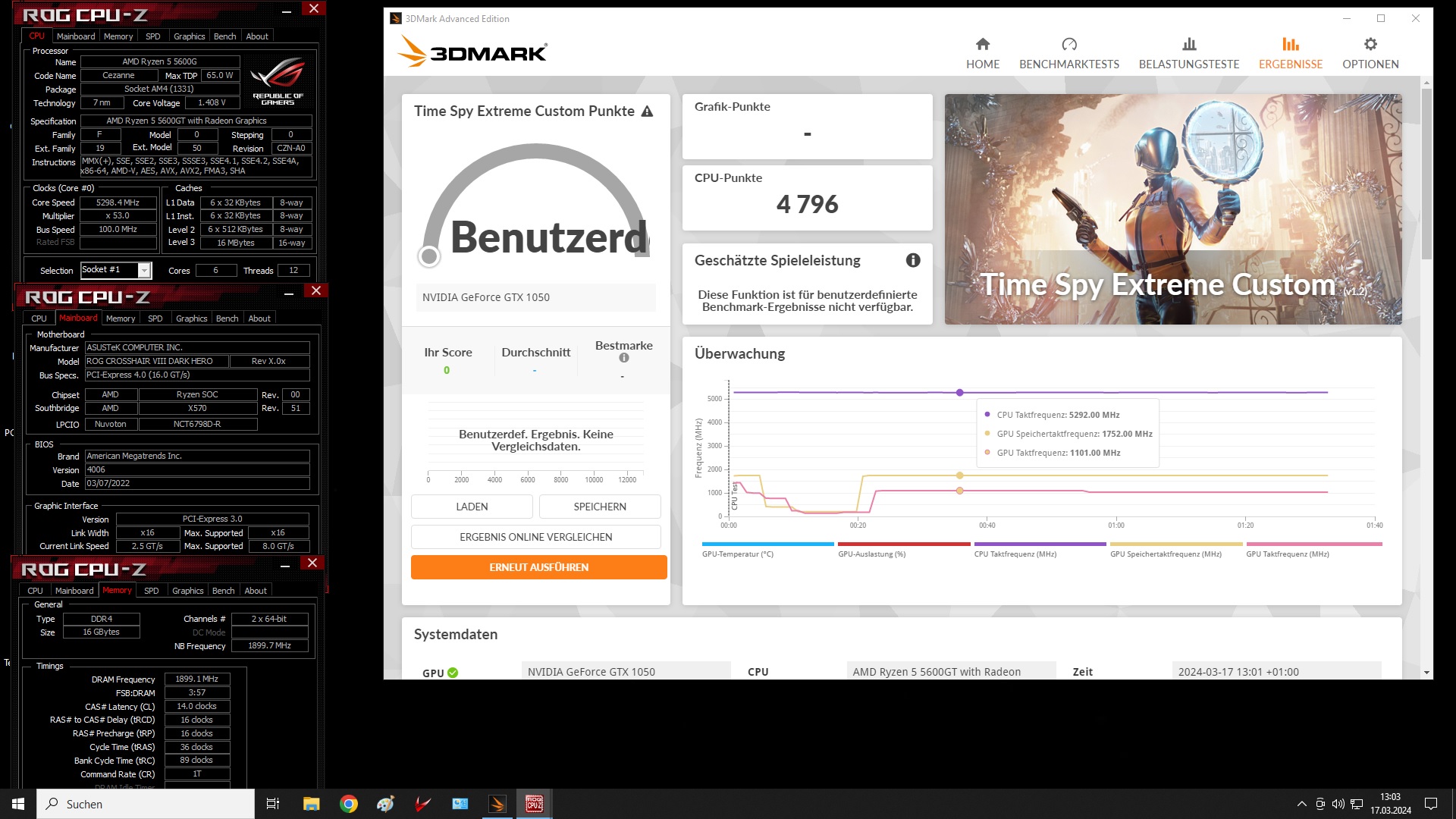The height and width of the screenshot is (819, 1456).
Task: Switch to the 3DMark taskbar icon
Action: [497, 804]
